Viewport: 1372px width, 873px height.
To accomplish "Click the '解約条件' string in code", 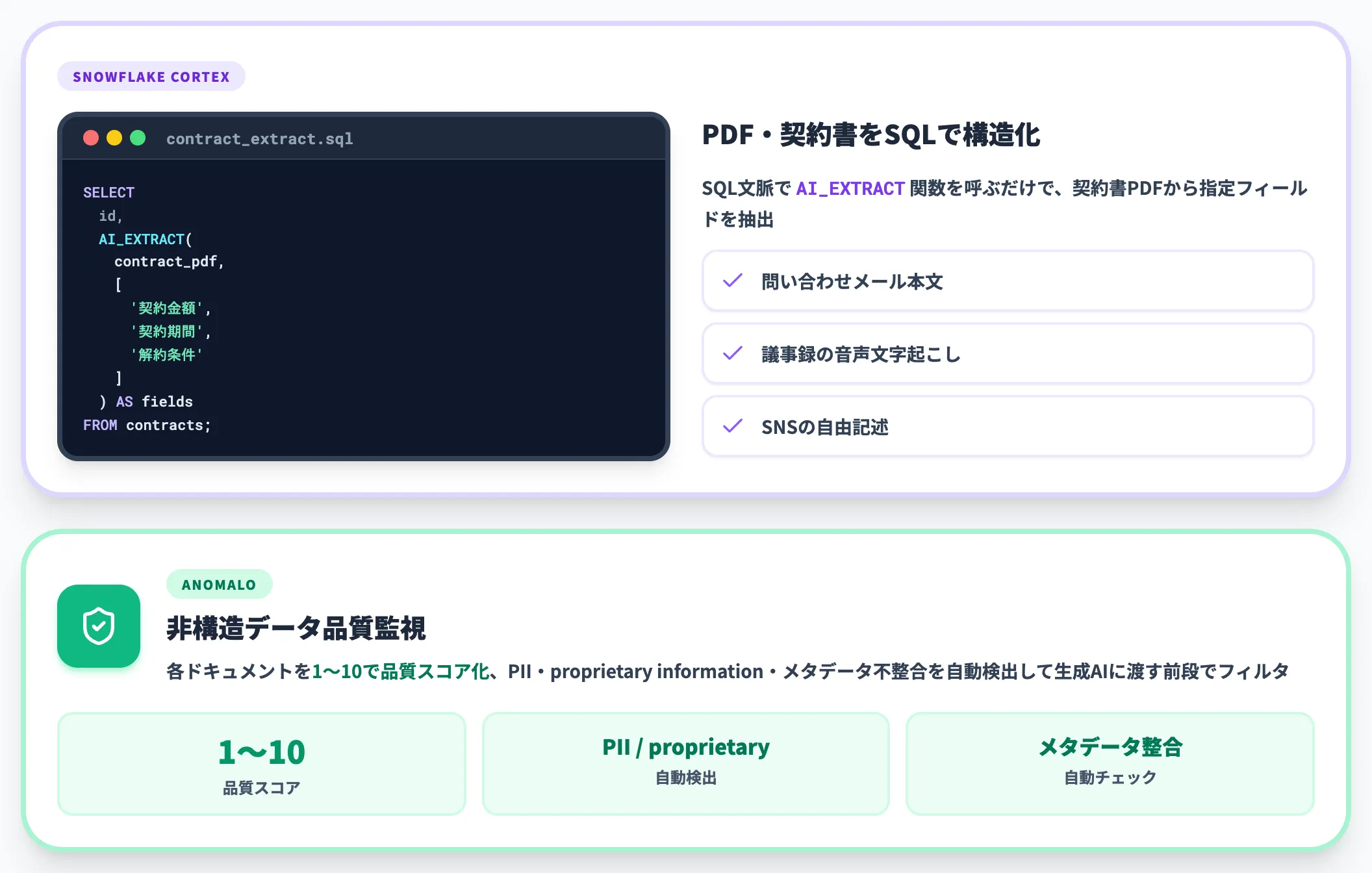I will (167, 355).
